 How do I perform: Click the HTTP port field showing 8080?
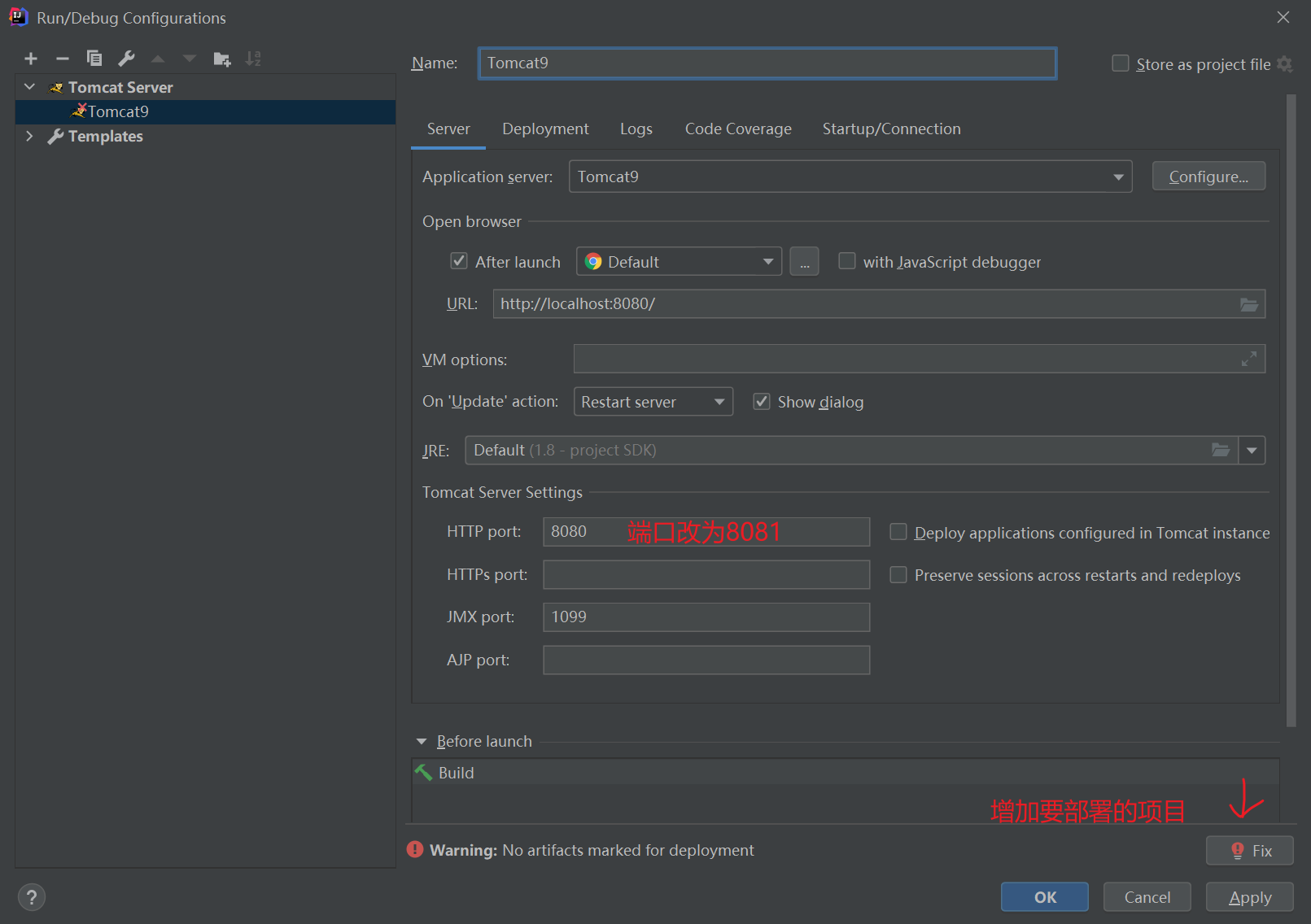[x=706, y=532]
